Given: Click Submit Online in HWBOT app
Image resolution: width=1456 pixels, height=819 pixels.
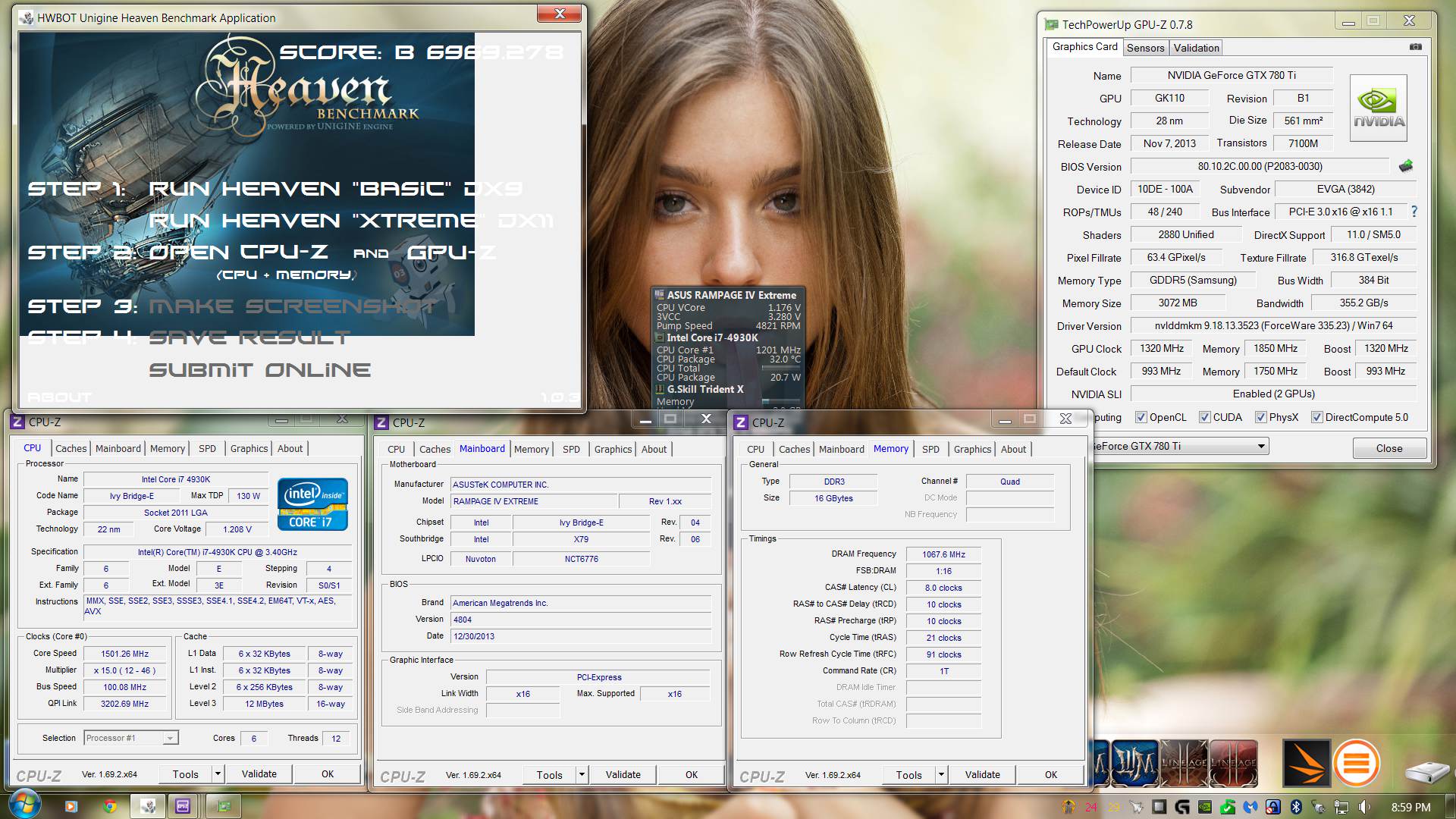Looking at the screenshot, I should coord(259,370).
